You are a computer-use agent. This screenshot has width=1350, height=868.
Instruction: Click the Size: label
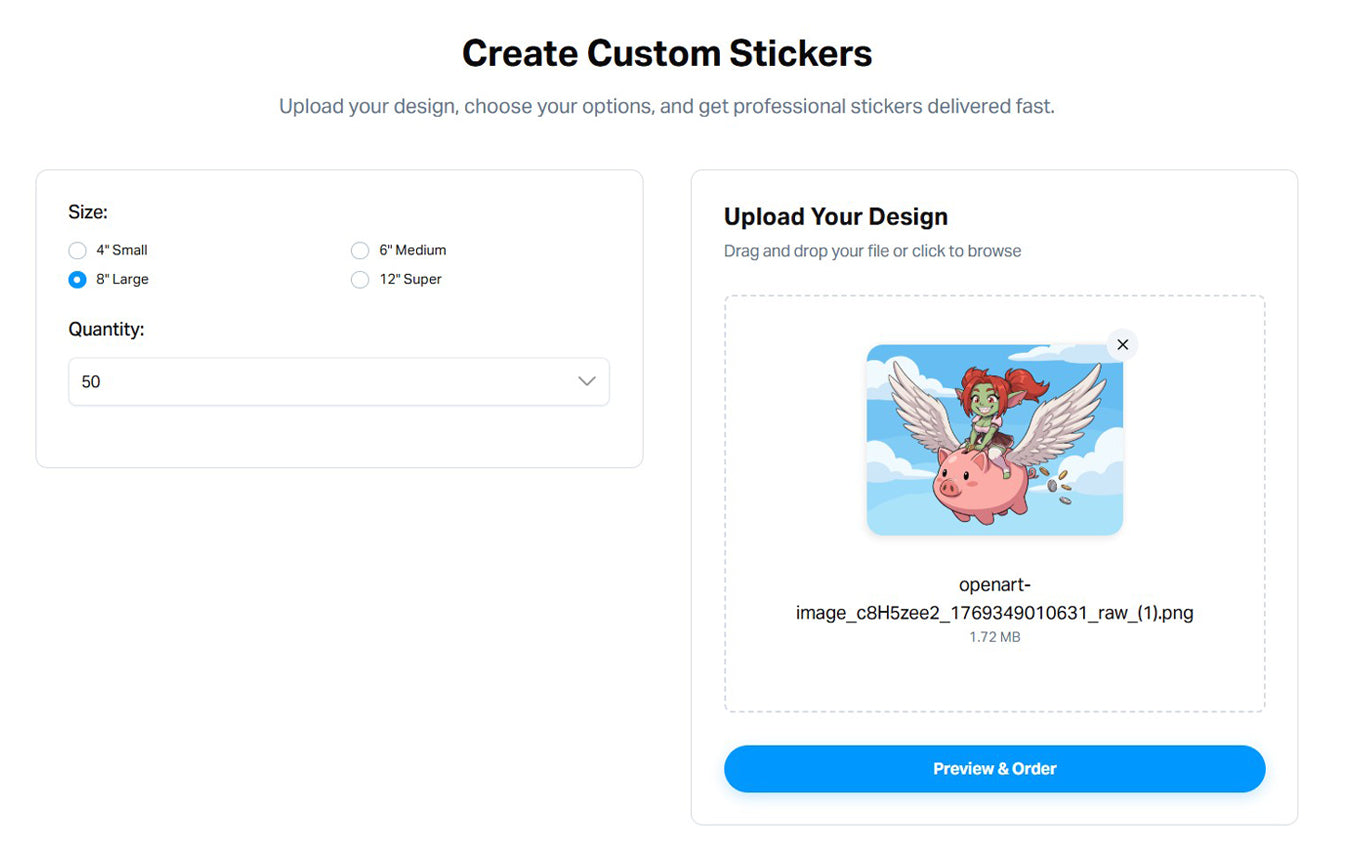click(88, 211)
